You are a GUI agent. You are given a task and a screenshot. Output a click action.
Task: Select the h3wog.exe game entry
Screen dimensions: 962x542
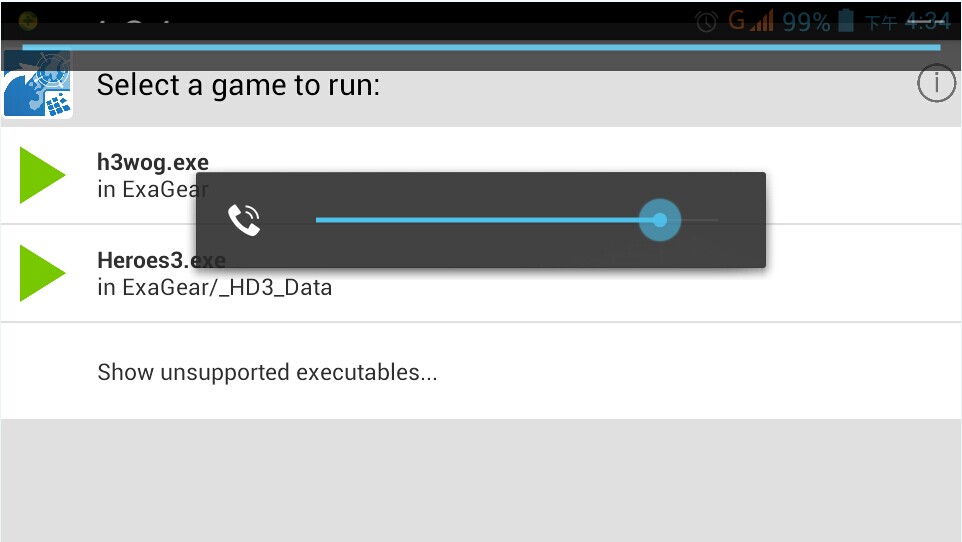481,175
